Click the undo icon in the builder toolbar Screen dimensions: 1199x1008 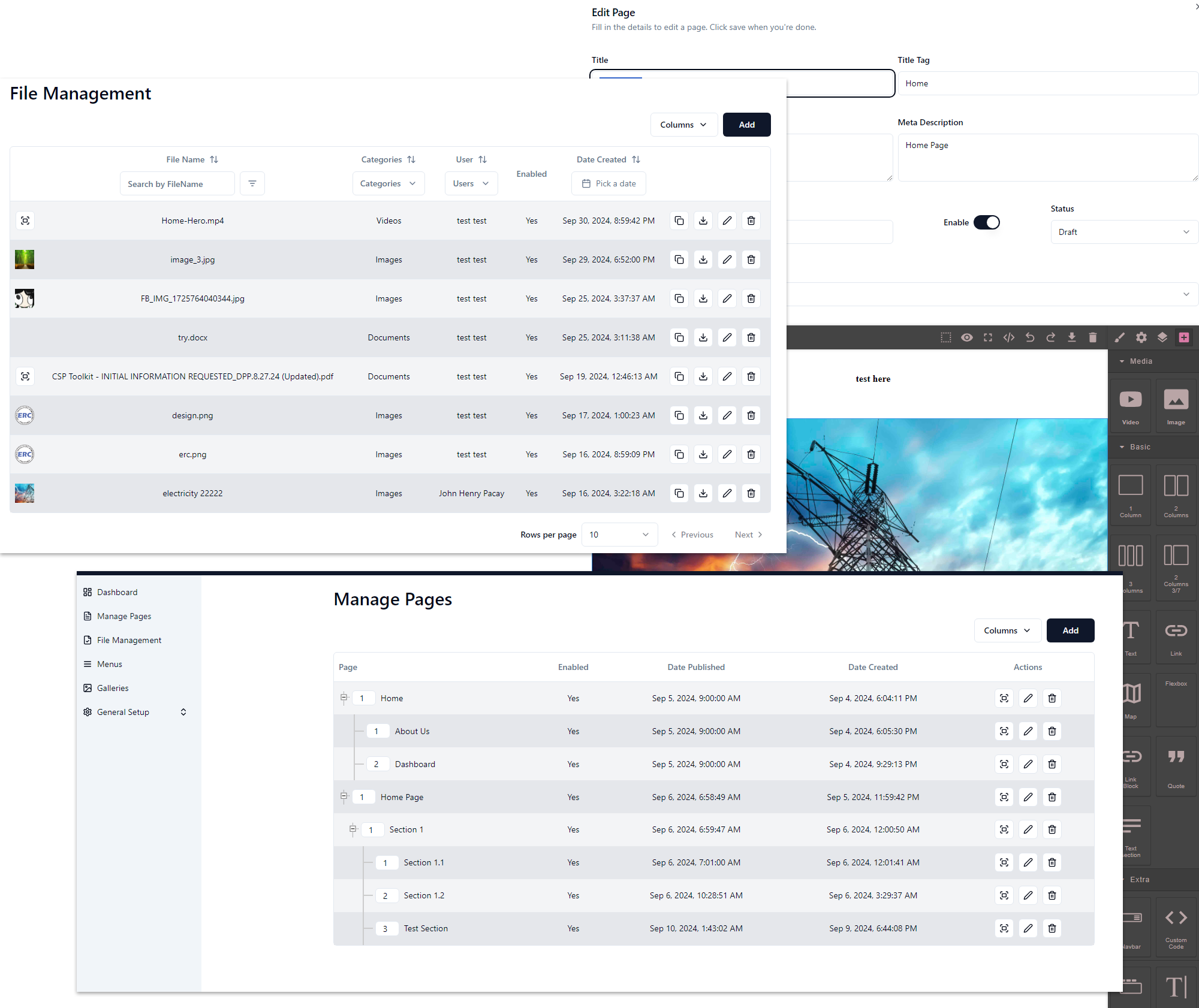point(1030,337)
